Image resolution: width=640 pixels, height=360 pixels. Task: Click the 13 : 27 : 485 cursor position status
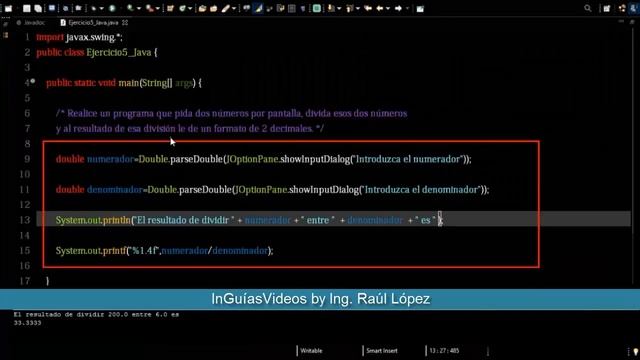444,351
